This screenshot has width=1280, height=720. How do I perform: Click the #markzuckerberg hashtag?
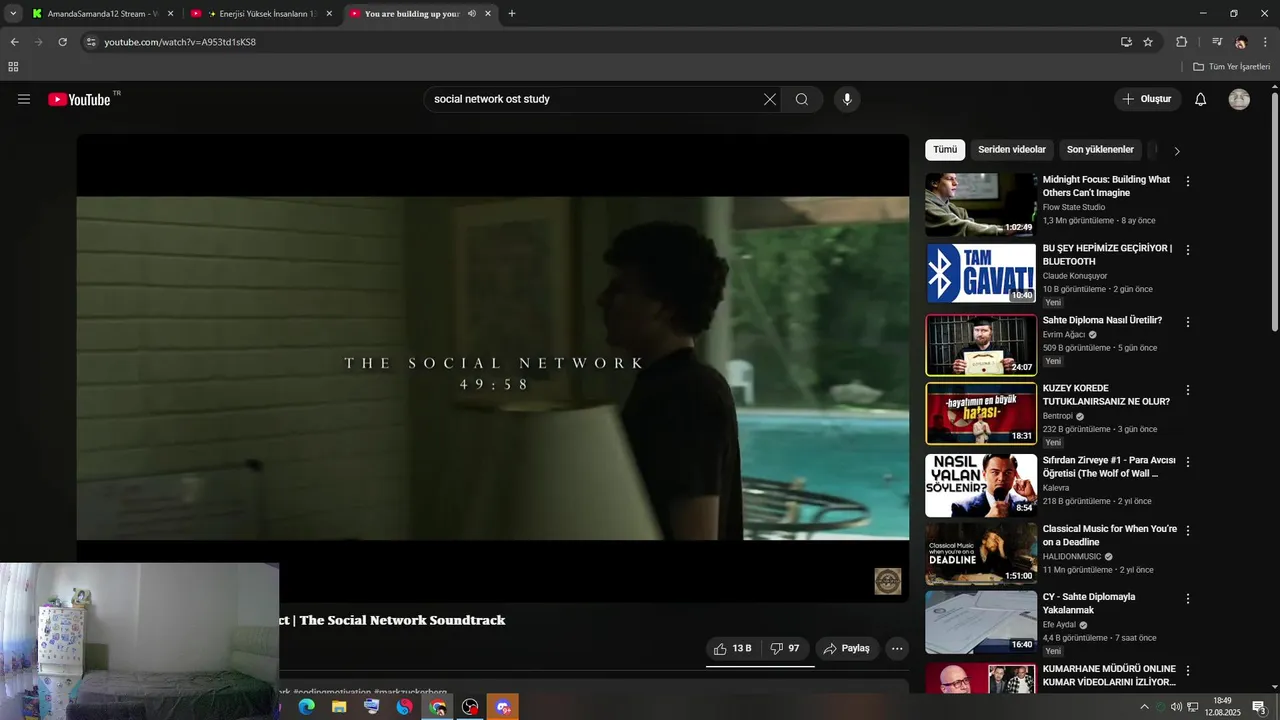[410, 692]
